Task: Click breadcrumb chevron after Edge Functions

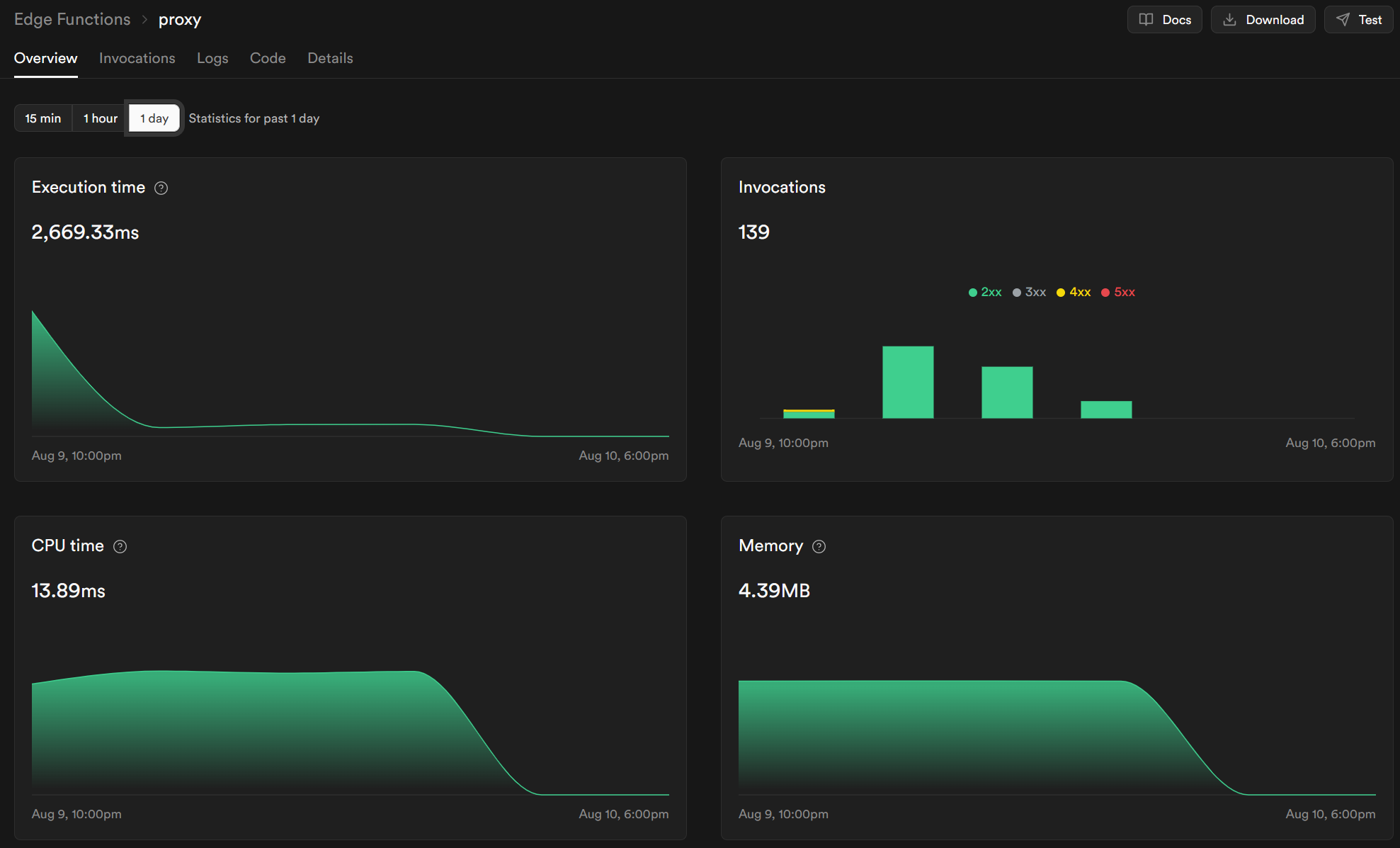Action: click(144, 20)
